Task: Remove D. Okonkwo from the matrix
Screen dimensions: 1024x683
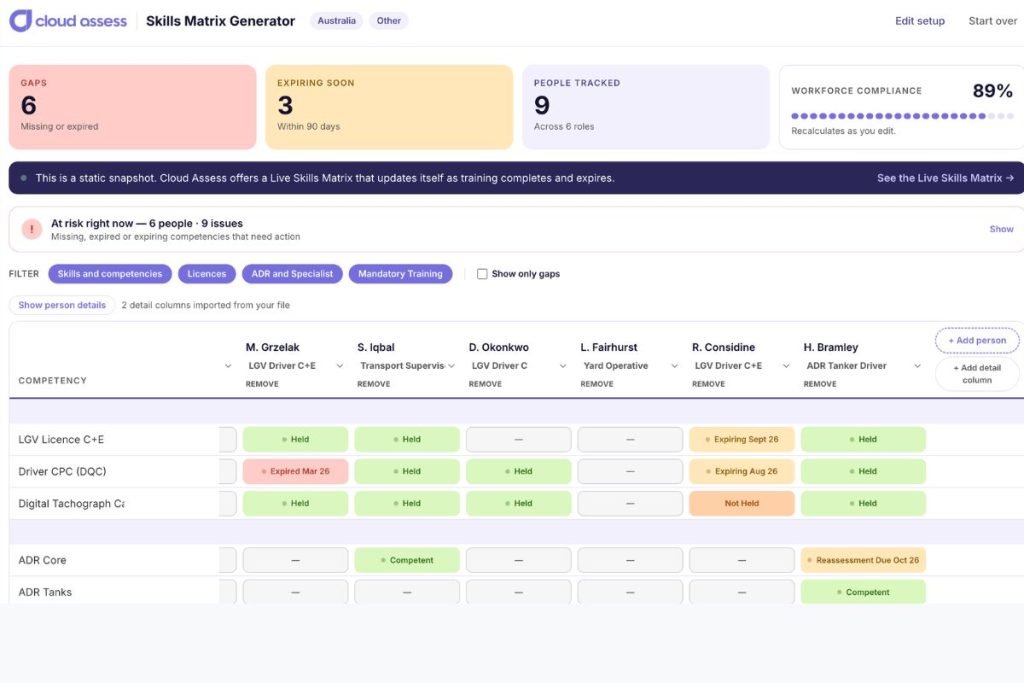Action: [485, 384]
